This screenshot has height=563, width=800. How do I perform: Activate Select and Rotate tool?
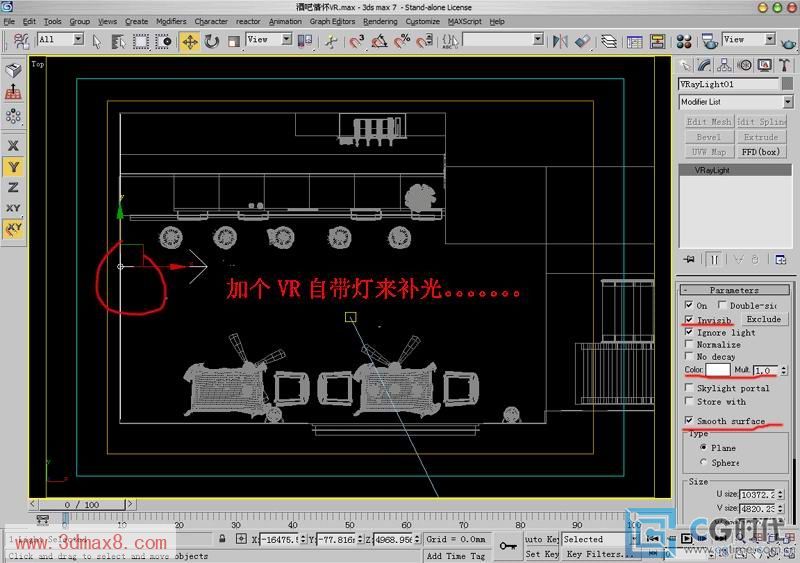pos(212,41)
